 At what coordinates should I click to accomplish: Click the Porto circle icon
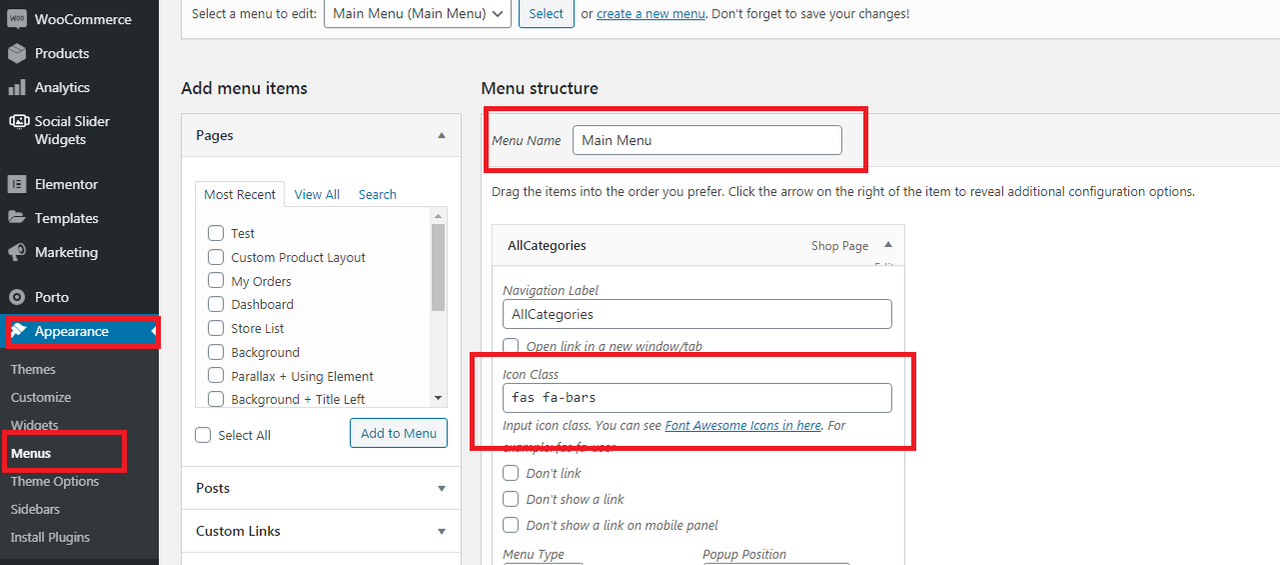17,297
